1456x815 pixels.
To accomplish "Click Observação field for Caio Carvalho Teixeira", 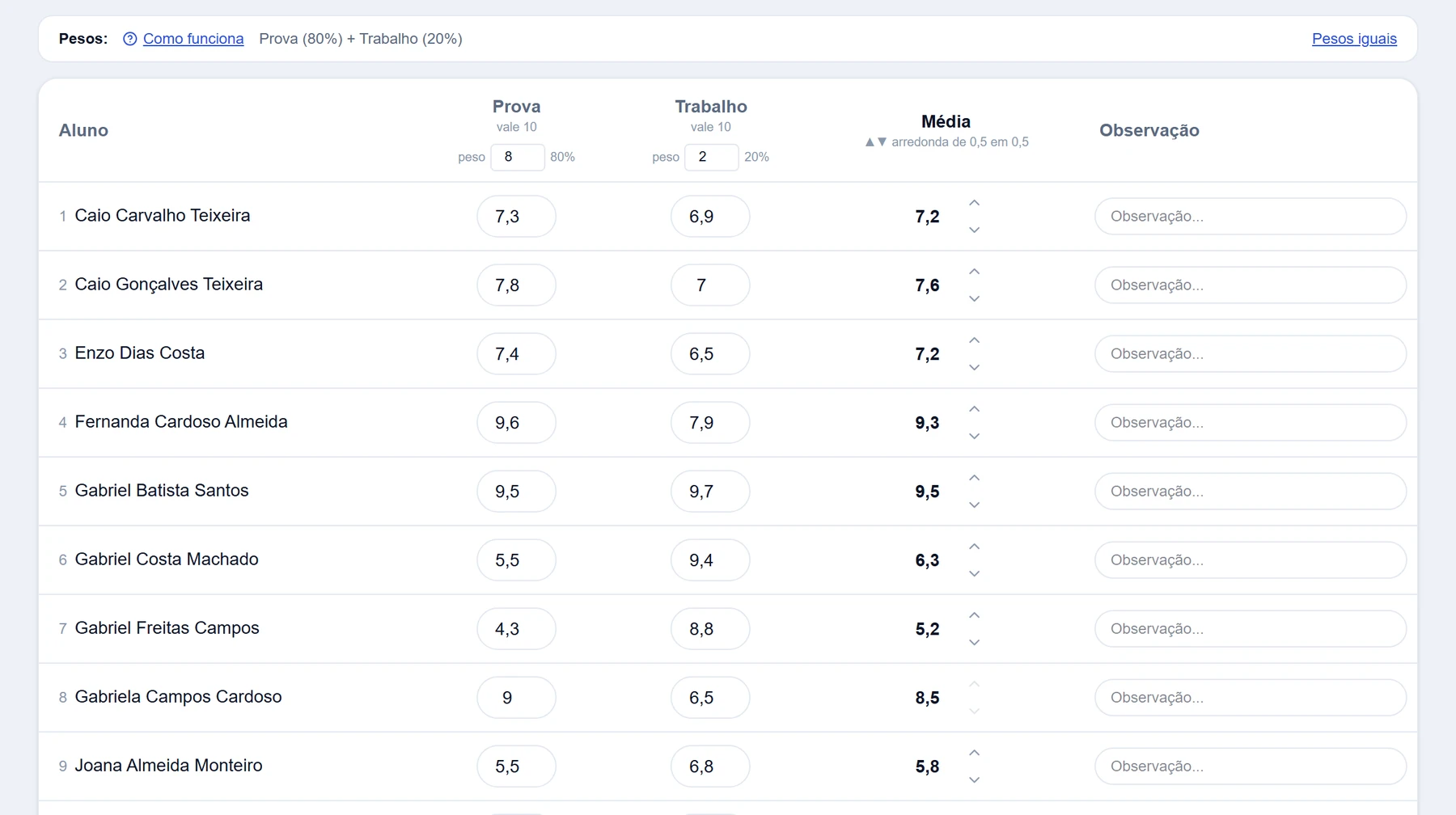I will pos(1251,217).
